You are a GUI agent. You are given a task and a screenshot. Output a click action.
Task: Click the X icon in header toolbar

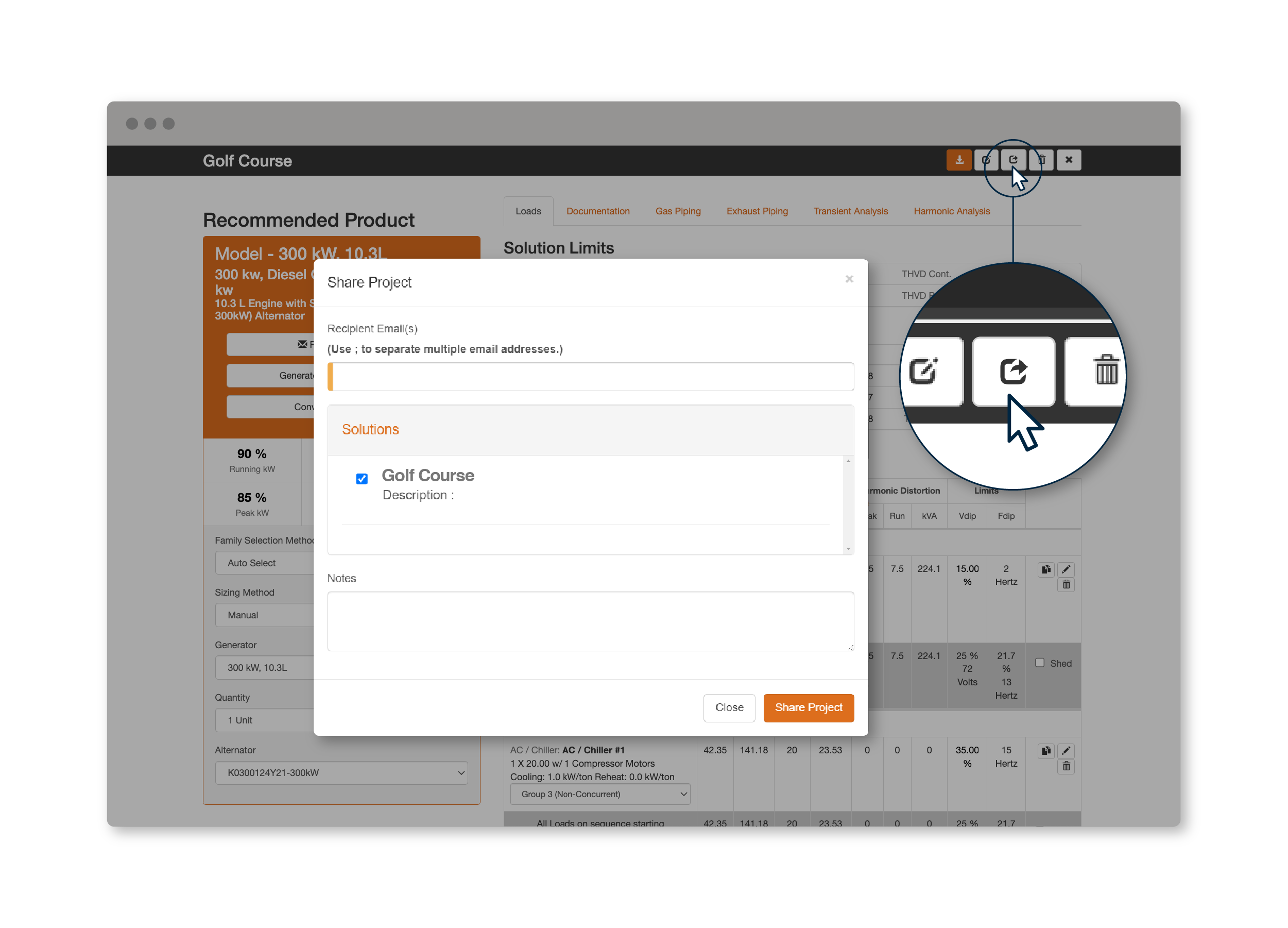(1068, 160)
